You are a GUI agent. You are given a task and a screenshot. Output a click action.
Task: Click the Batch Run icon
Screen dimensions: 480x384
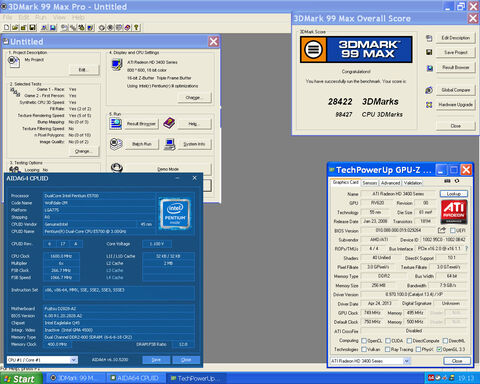coord(116,144)
